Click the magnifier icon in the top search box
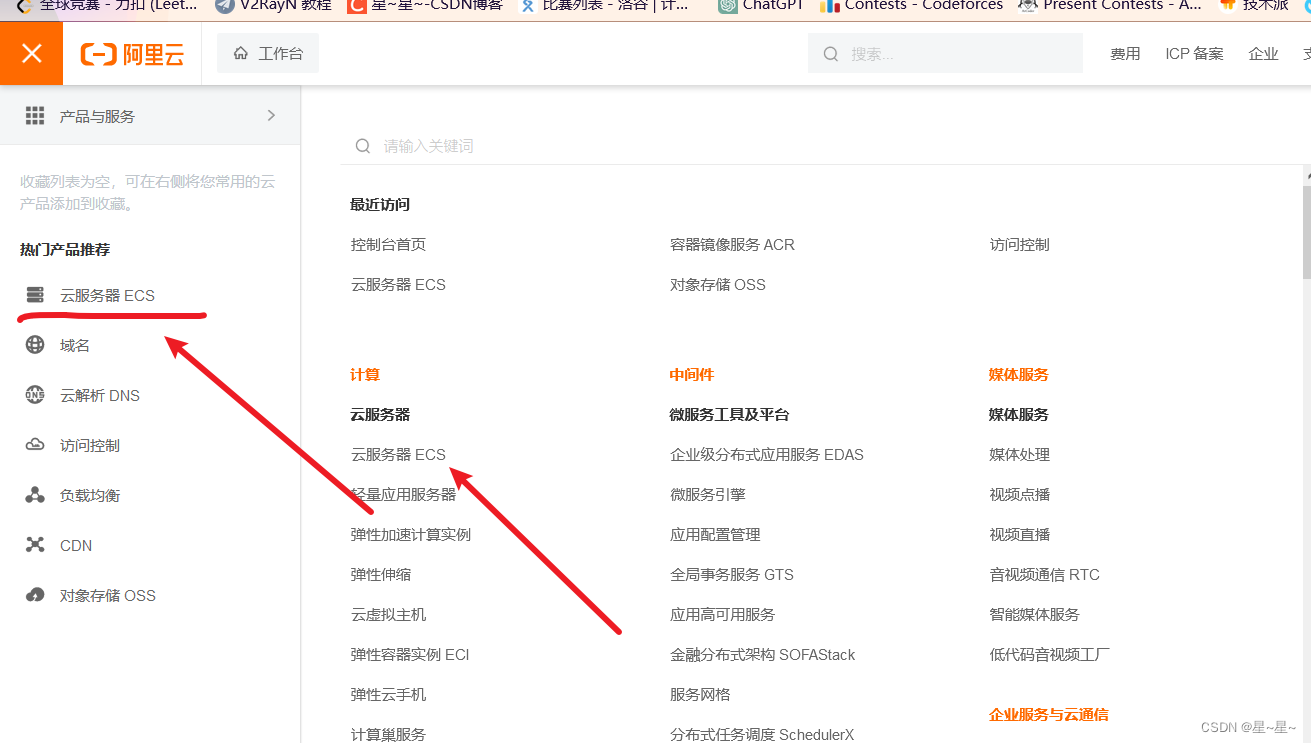Image resolution: width=1311 pixels, height=743 pixels. tap(831, 54)
